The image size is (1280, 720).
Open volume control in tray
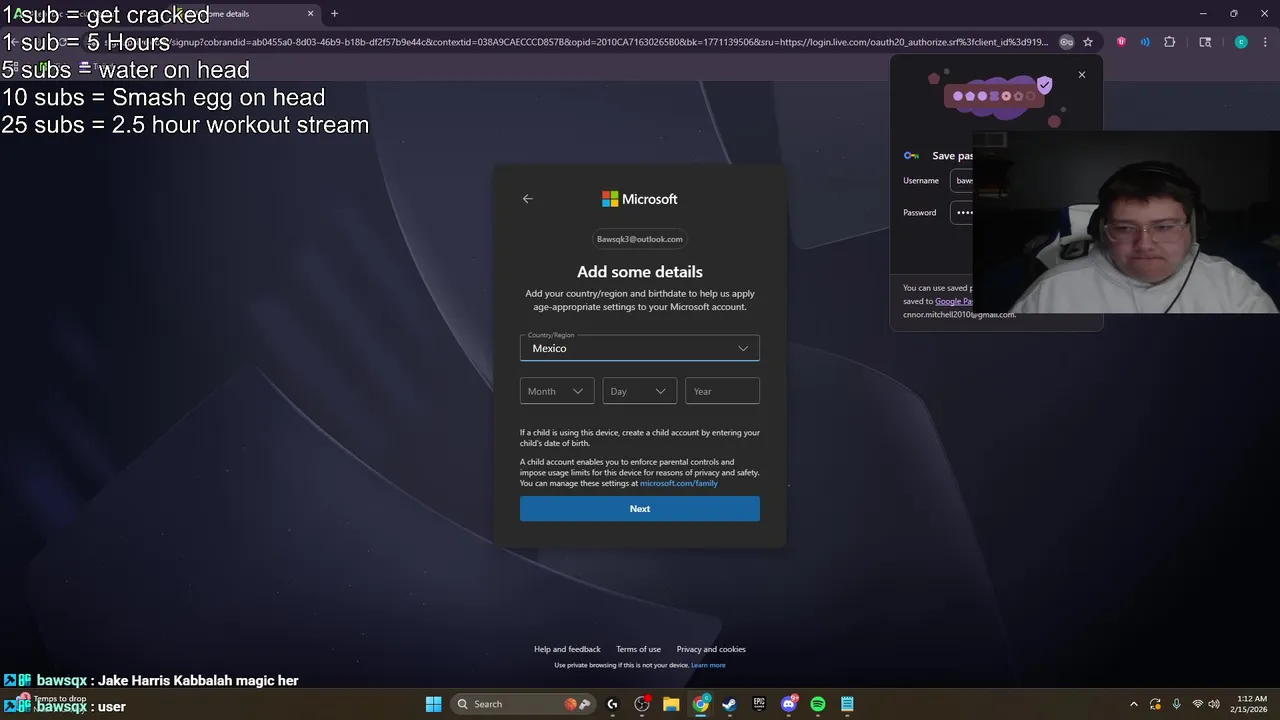point(1213,704)
